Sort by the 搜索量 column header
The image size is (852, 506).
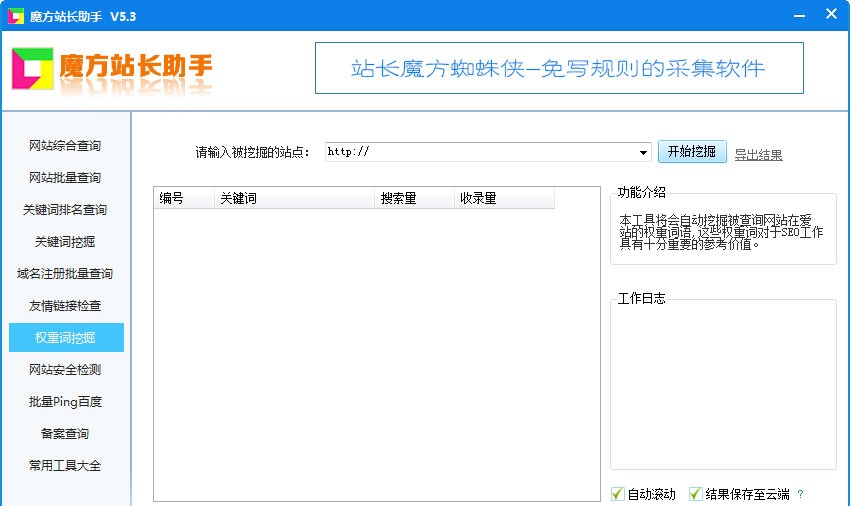click(414, 198)
